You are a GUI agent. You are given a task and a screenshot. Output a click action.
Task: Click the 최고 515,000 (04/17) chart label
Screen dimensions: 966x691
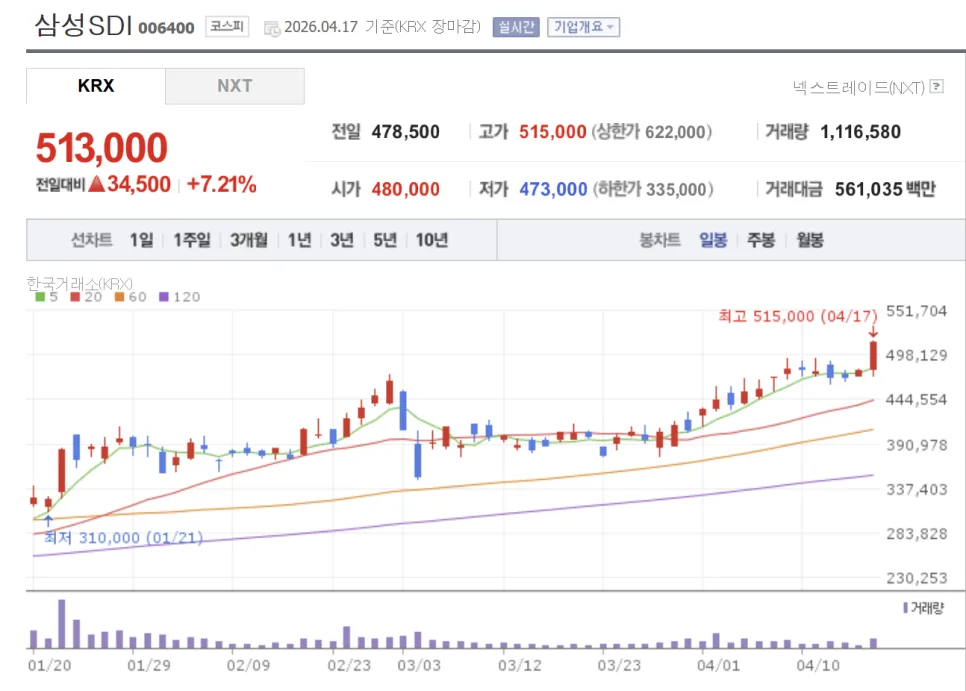click(x=798, y=317)
